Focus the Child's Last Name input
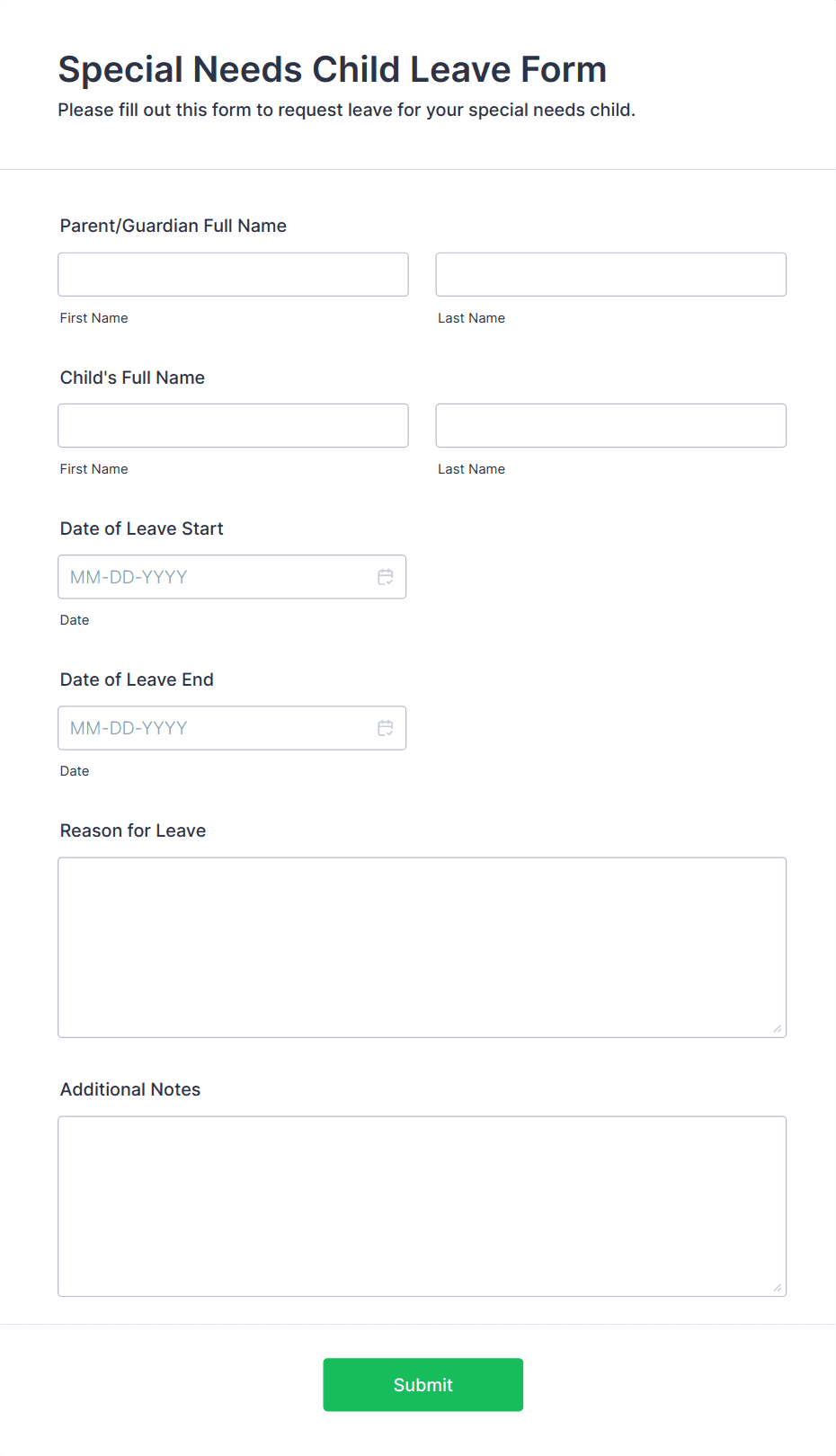The image size is (836, 1456). click(611, 425)
